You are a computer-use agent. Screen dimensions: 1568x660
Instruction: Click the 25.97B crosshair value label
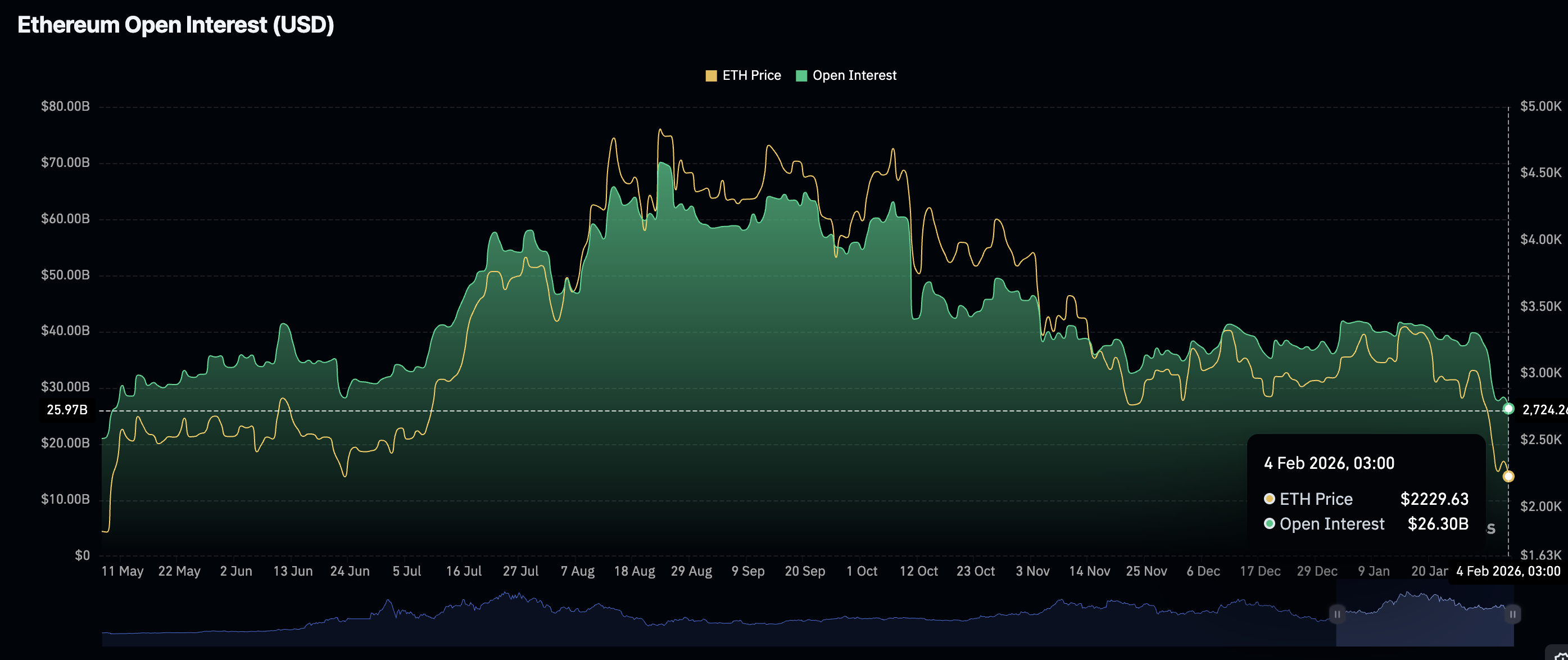click(67, 410)
